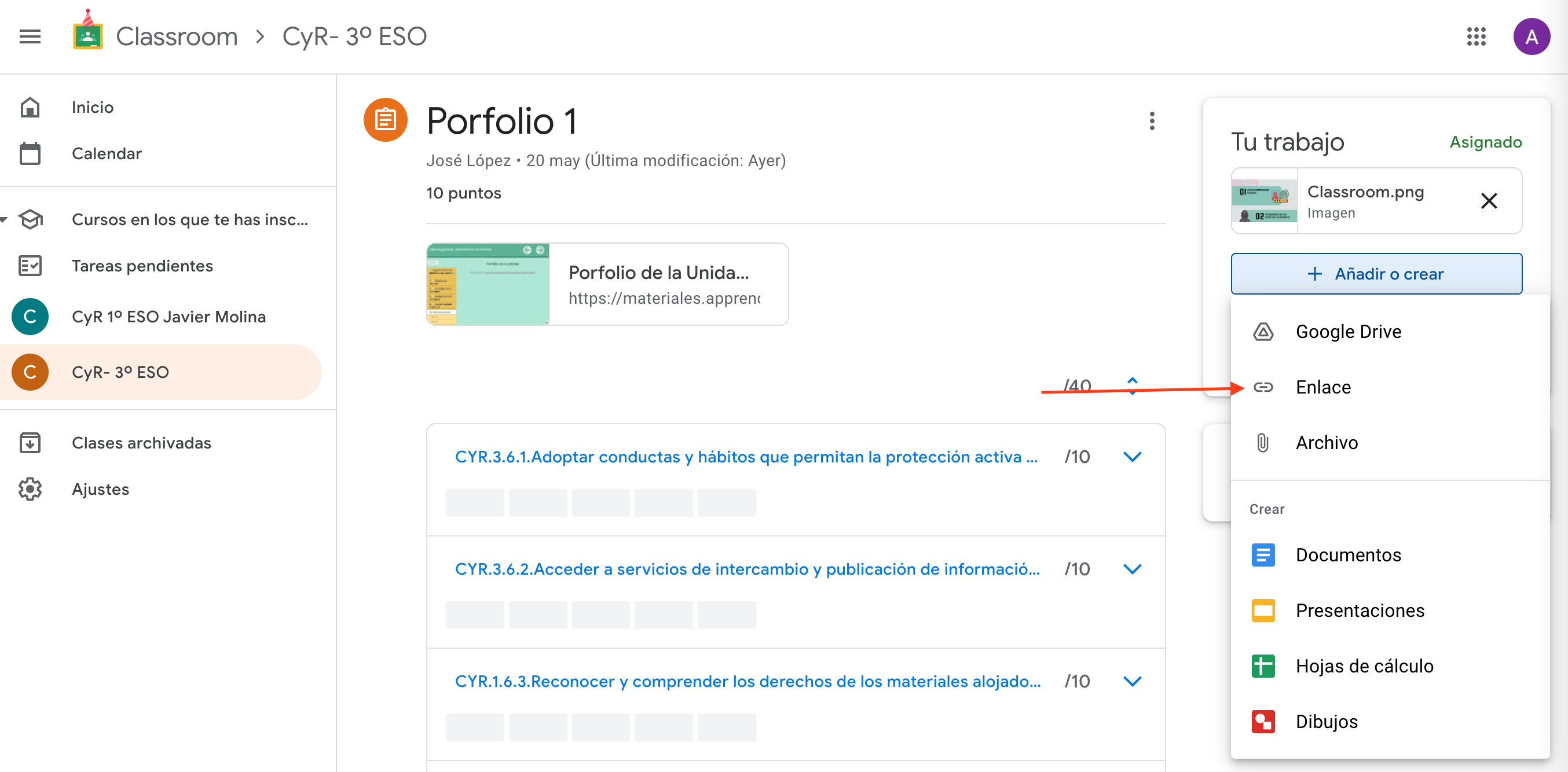Collapse the rubric /40 toggle arrows

[1131, 385]
